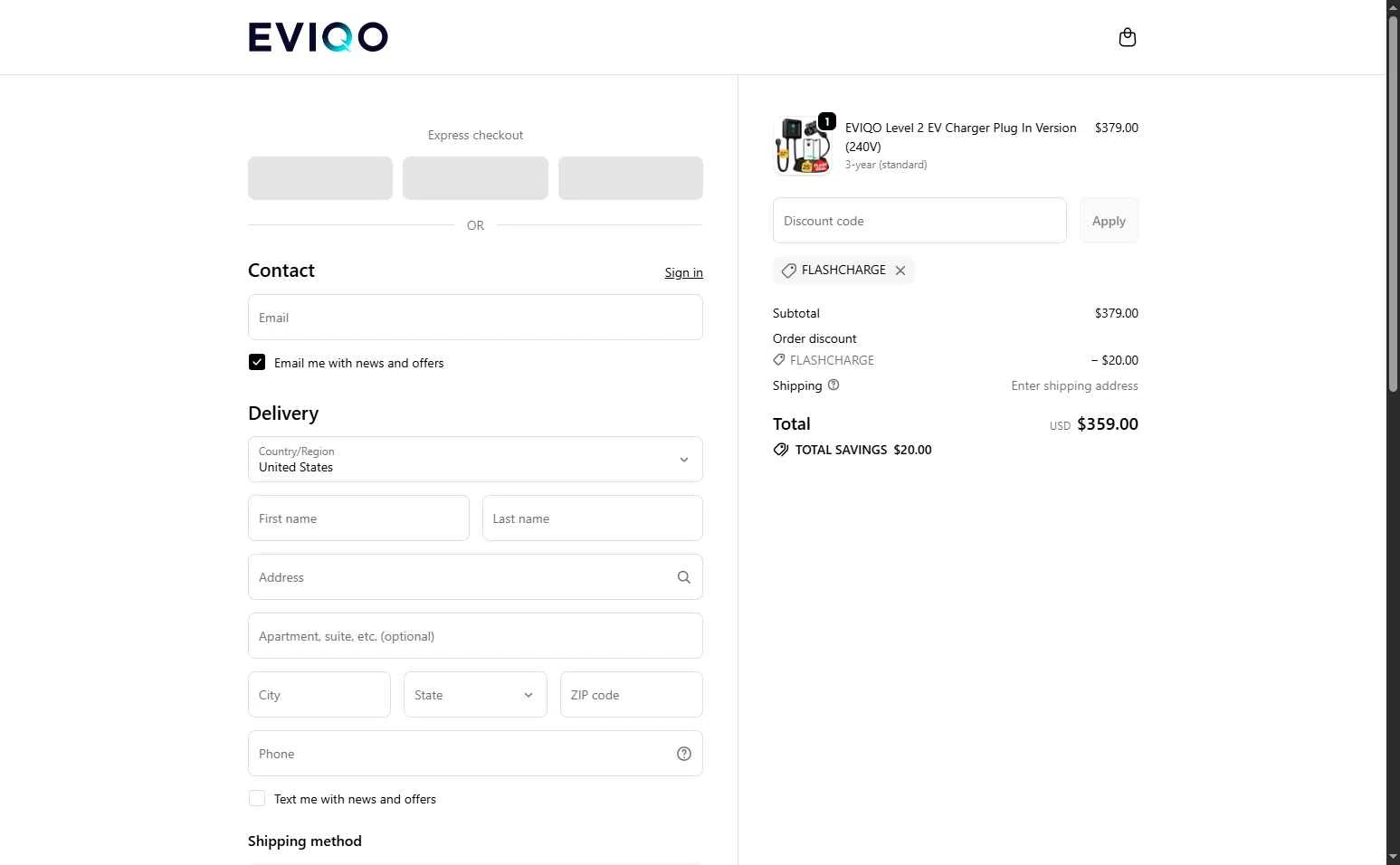
Task: Focus the Address input field
Action: click(x=475, y=577)
